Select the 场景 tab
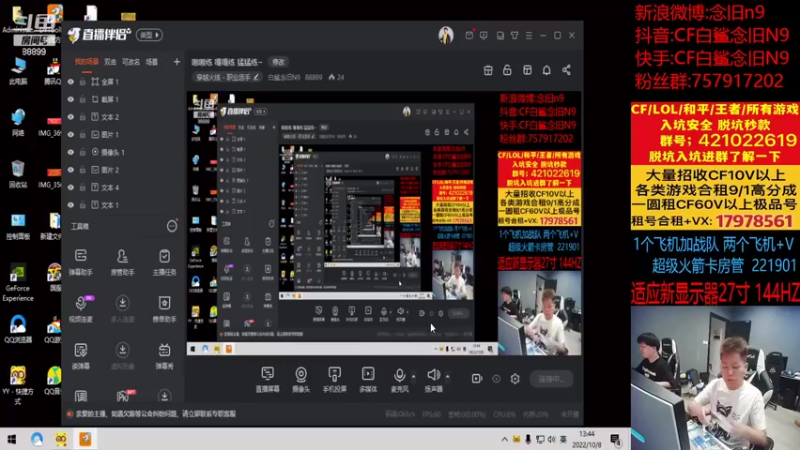Image resolution: width=800 pixels, height=450 pixels. click(x=152, y=62)
